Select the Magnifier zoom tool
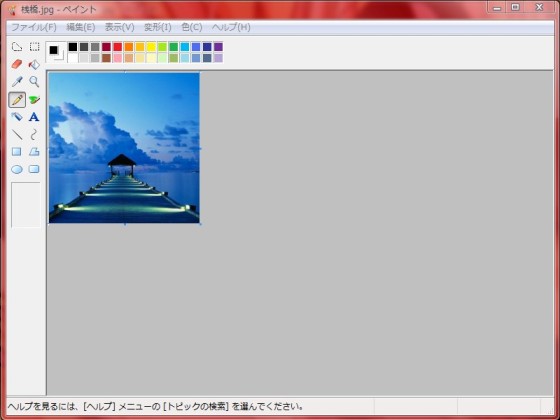560x420 pixels. coord(34,82)
